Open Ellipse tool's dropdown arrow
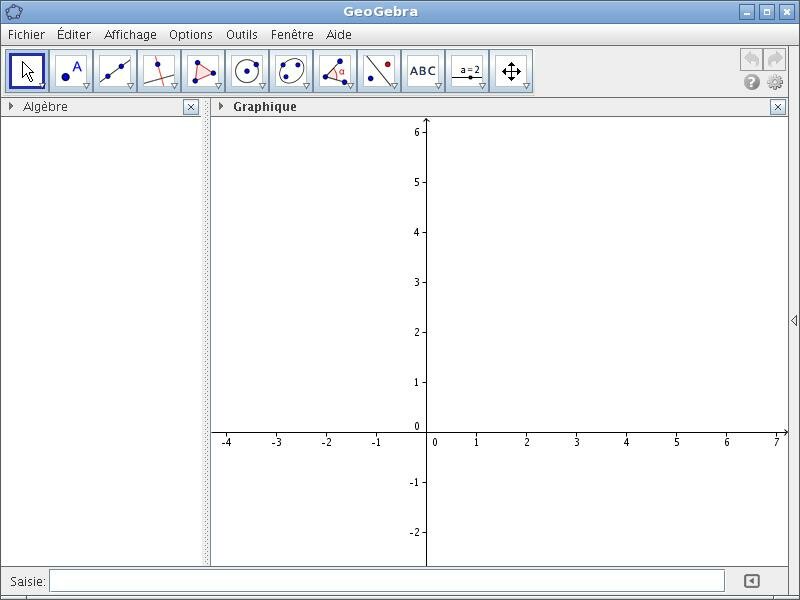Screen dimensions: 800x600 pyautogui.click(x=306, y=86)
